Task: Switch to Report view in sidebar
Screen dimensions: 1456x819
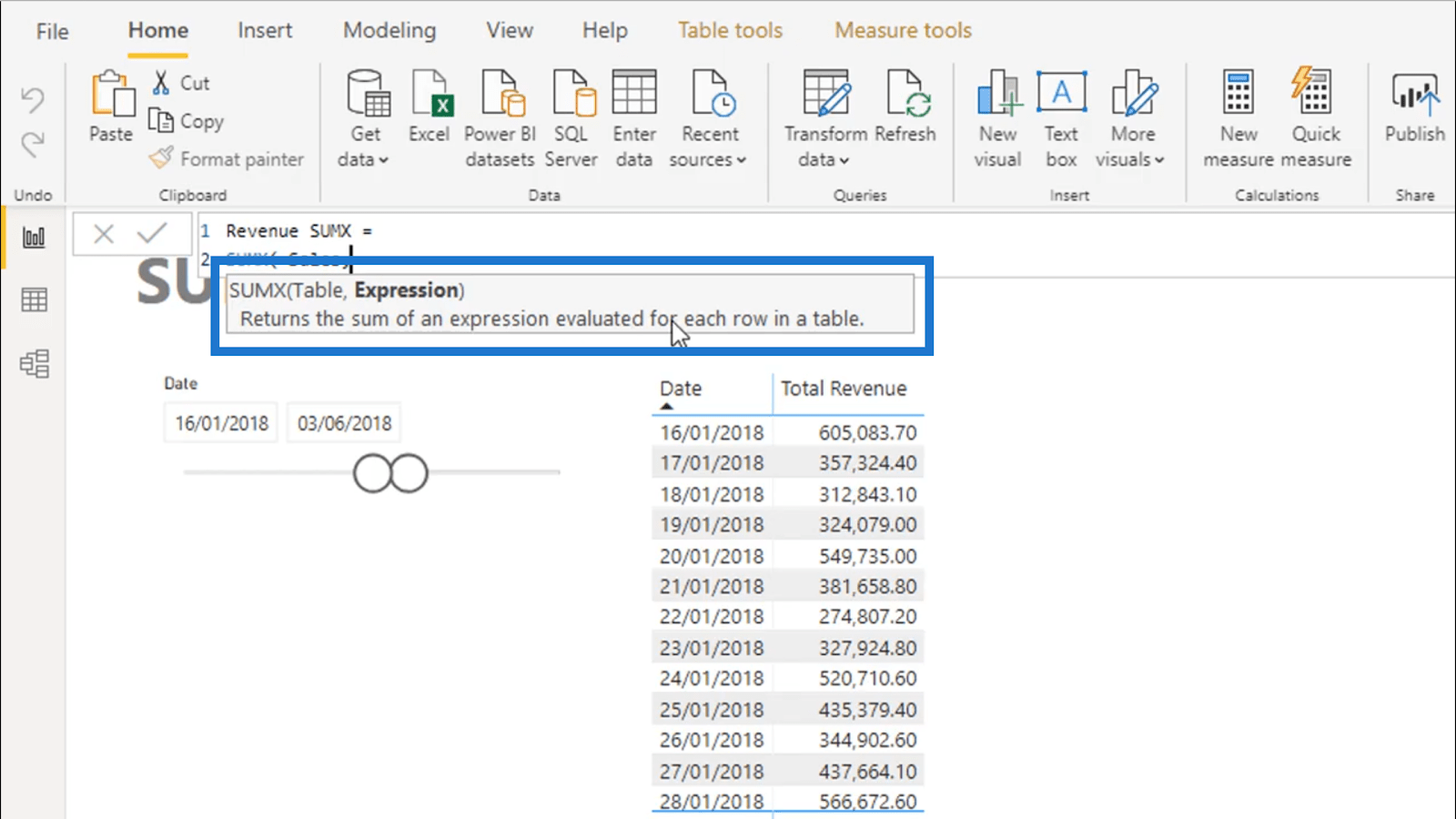Action: pyautogui.click(x=34, y=238)
